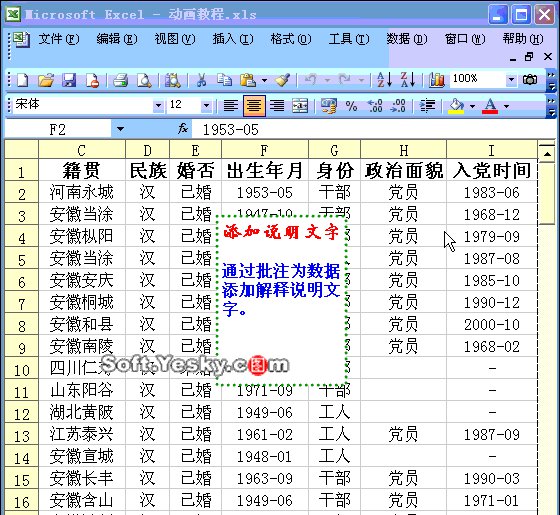Open the 插入(I) menu

click(x=233, y=39)
